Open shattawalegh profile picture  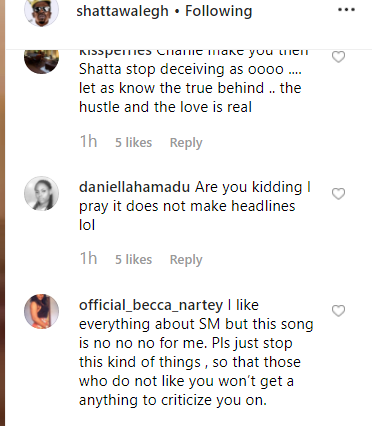(41, 11)
